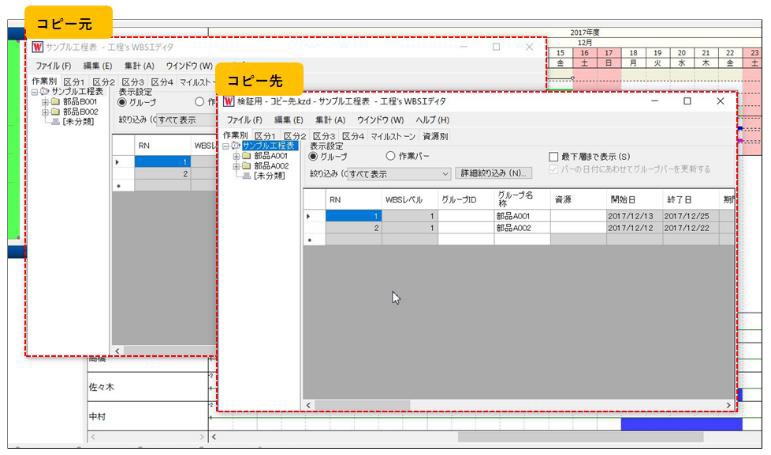Switch to the マイルストーン tab in the front window
This screenshot has width=771, height=455.
[x=394, y=136]
